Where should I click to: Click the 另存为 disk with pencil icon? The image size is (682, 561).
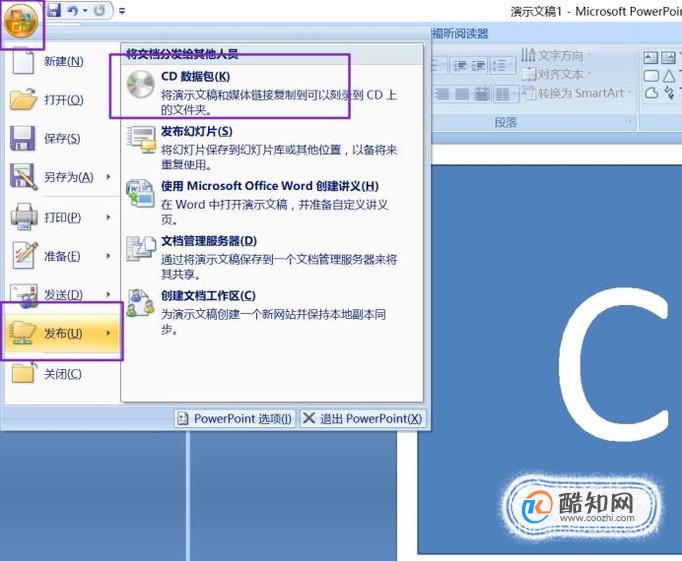pyautogui.click(x=23, y=177)
